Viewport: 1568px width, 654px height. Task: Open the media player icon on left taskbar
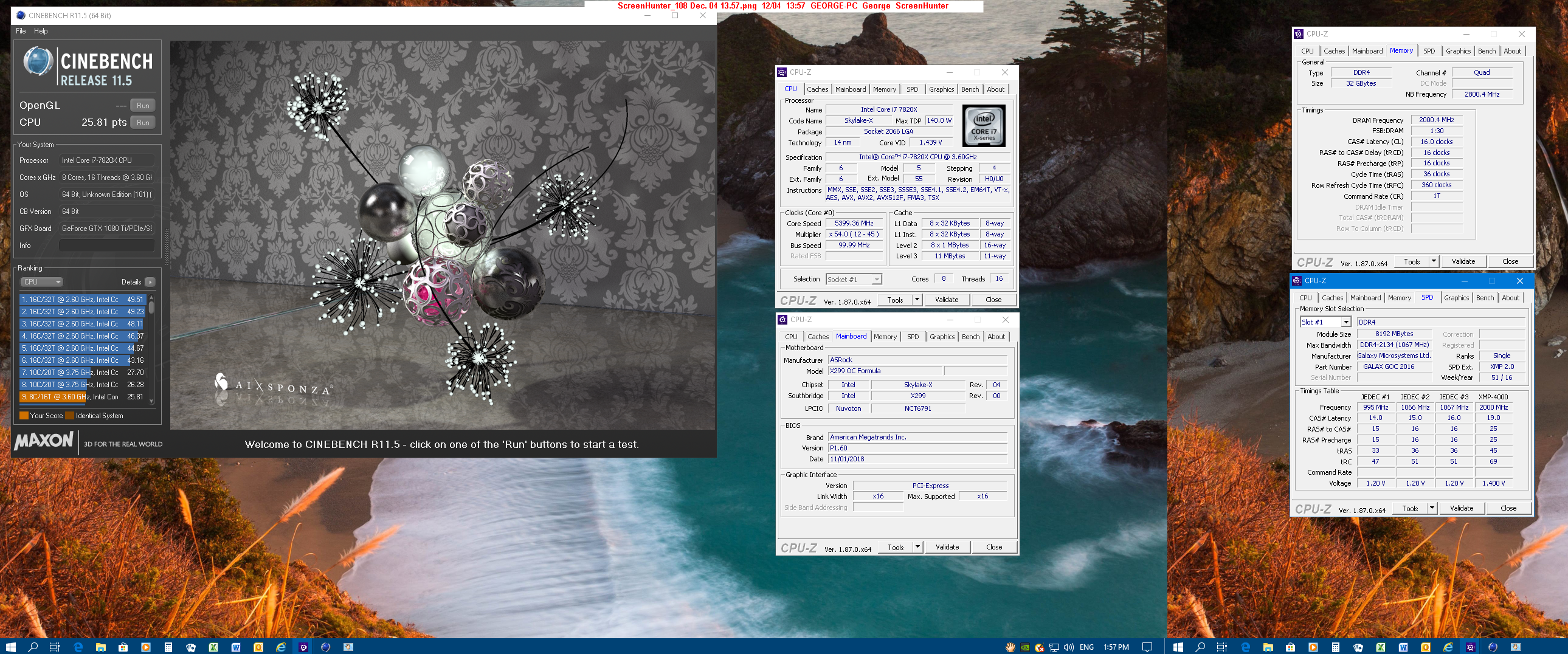(145, 647)
